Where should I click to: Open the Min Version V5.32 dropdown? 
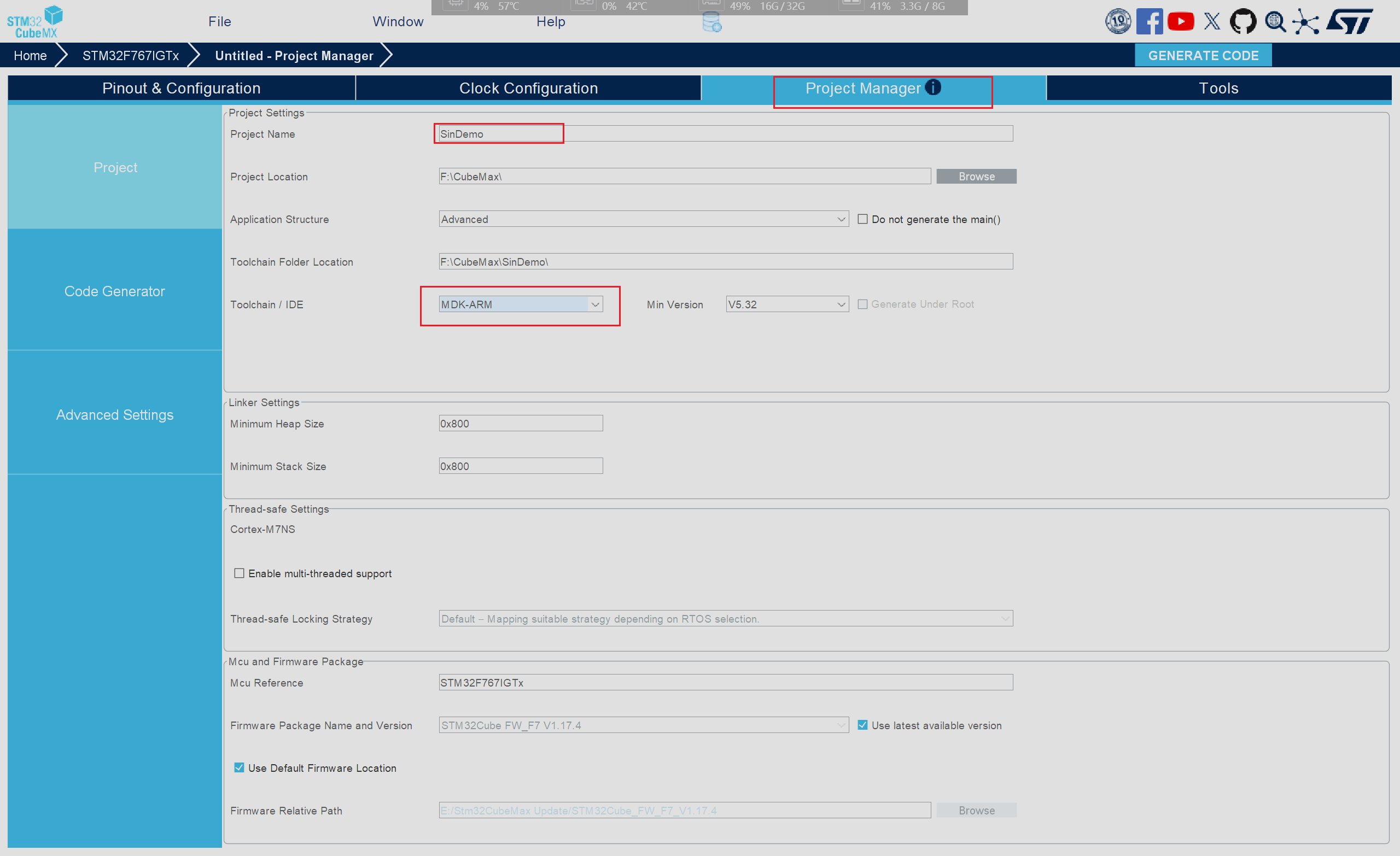coord(841,304)
